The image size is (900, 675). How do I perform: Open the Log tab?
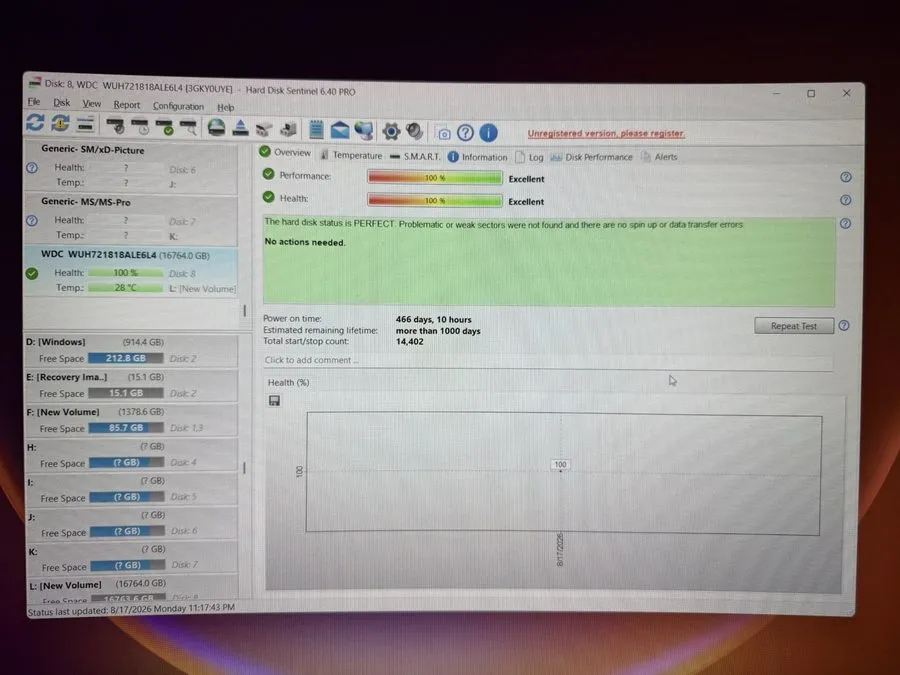(529, 157)
